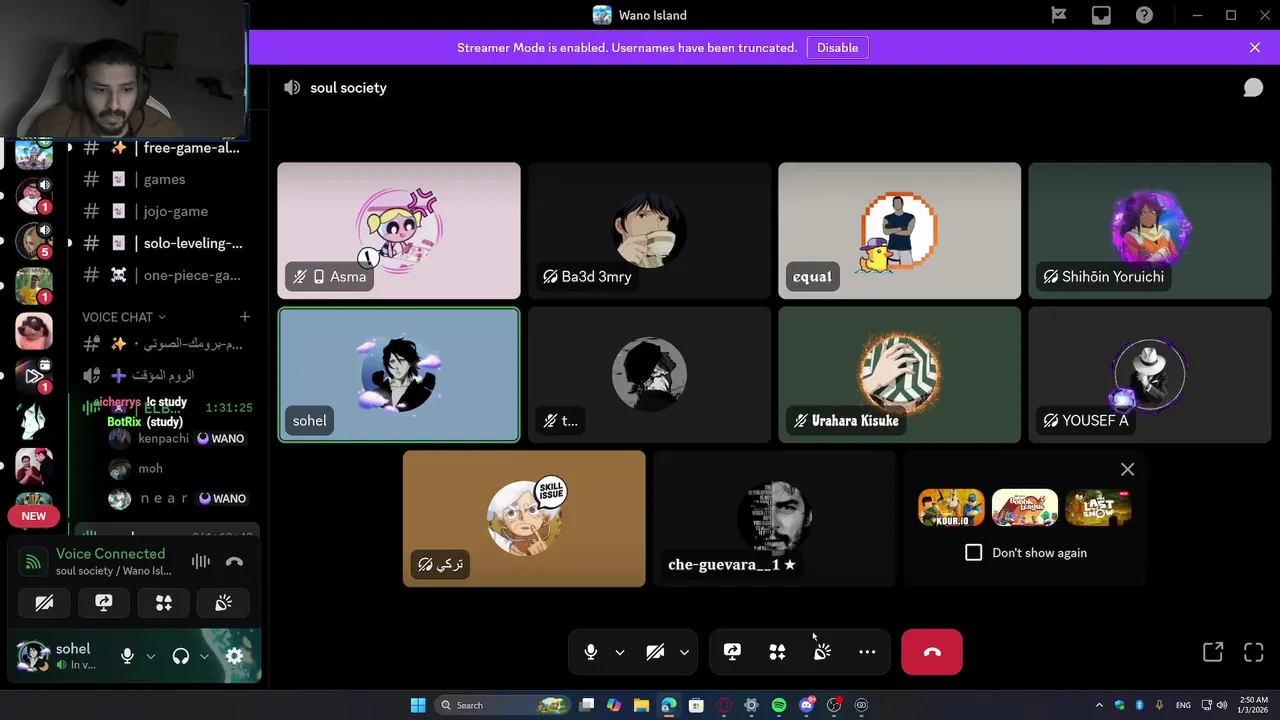Dismiss the Streamer Mode banner

point(1255,48)
